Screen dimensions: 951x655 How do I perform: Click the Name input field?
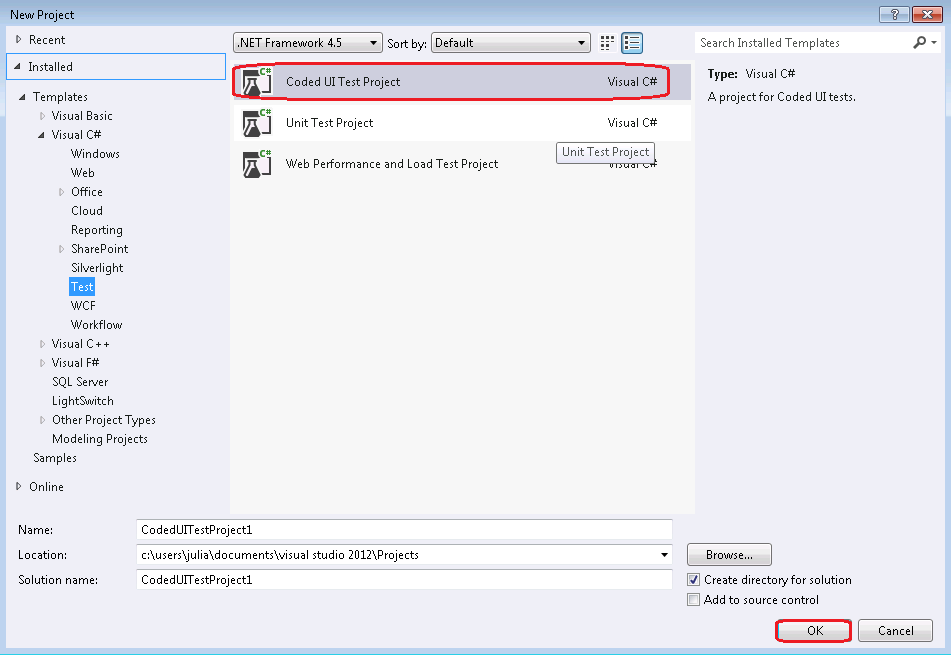pyautogui.click(x=405, y=529)
